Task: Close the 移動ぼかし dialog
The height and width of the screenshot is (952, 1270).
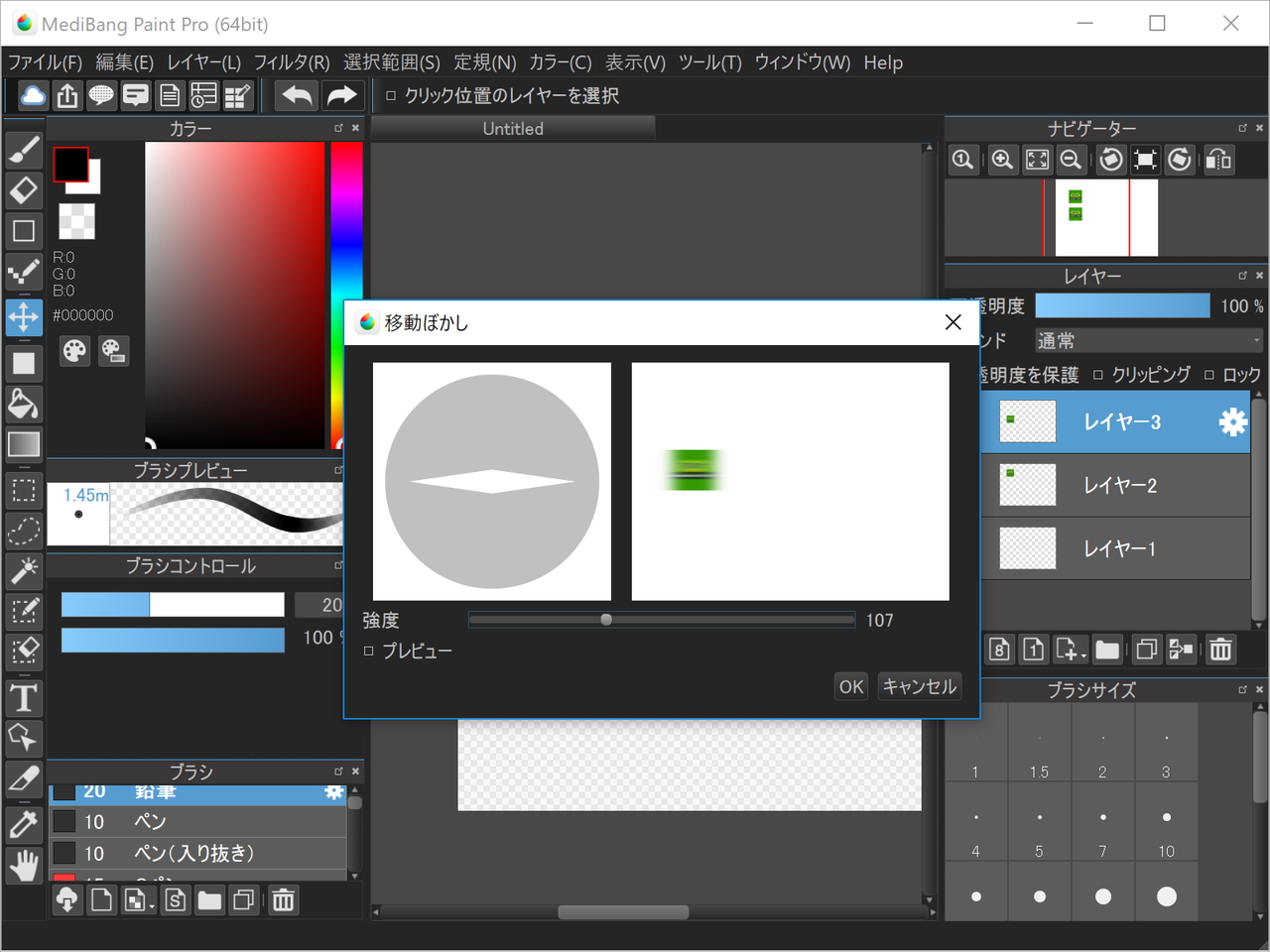Action: point(953,322)
